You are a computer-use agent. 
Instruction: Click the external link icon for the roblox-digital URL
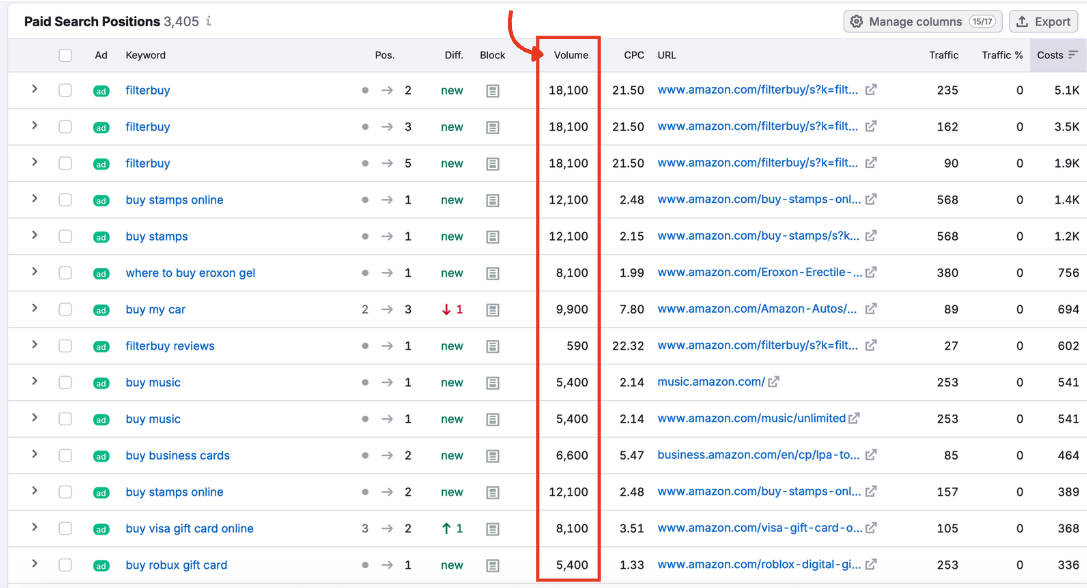coord(870,565)
